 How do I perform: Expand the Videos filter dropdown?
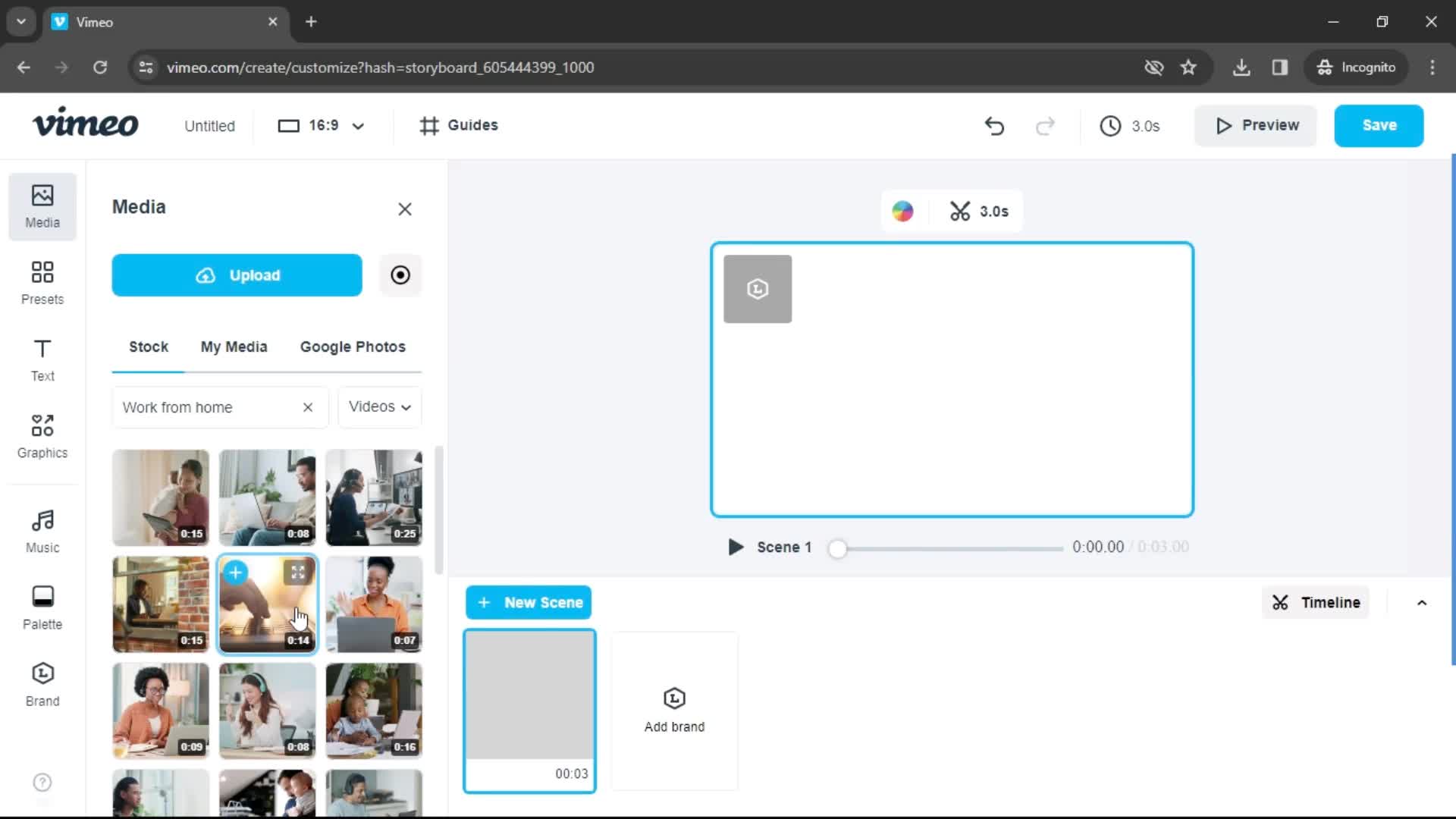coord(379,406)
